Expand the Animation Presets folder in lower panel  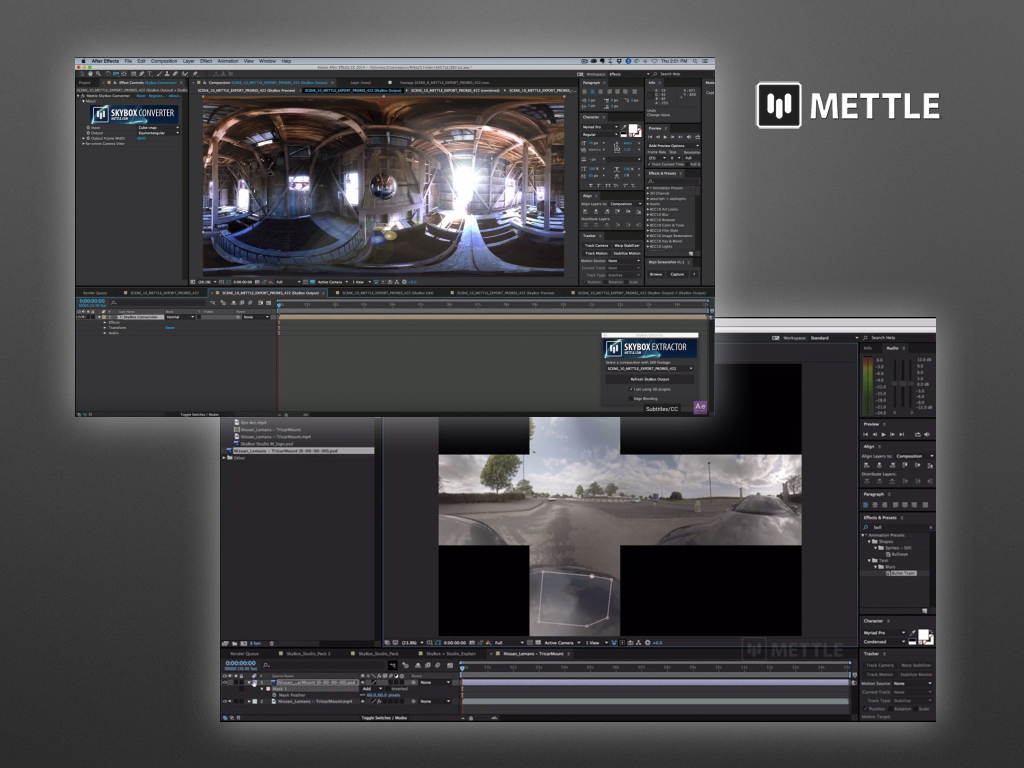(863, 535)
